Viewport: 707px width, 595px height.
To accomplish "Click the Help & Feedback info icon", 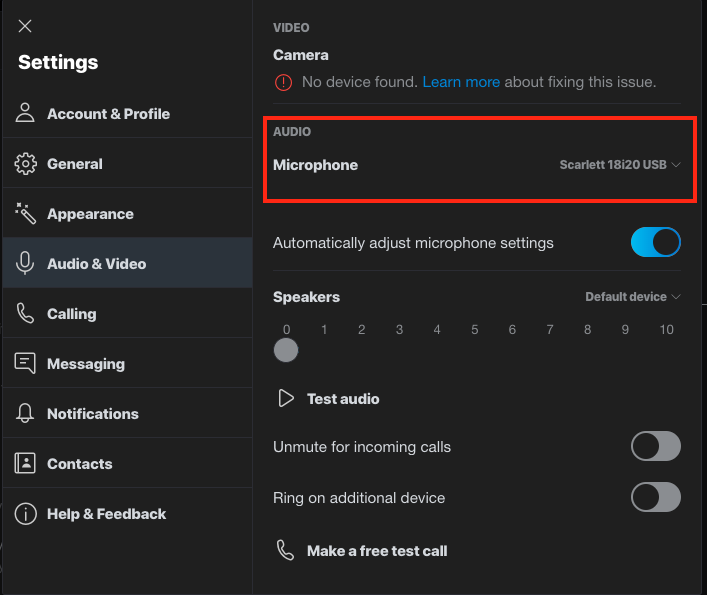I will click(x=25, y=514).
